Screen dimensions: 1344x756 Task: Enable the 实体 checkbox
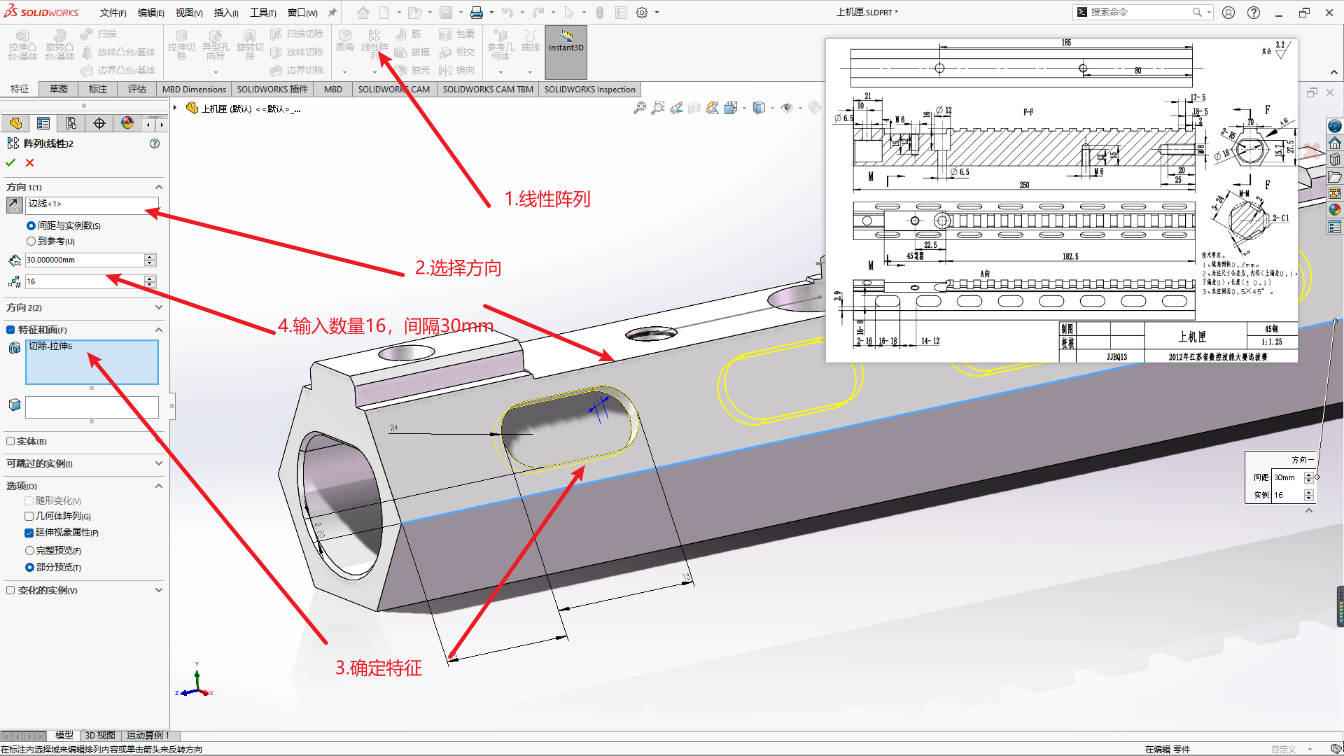point(11,441)
